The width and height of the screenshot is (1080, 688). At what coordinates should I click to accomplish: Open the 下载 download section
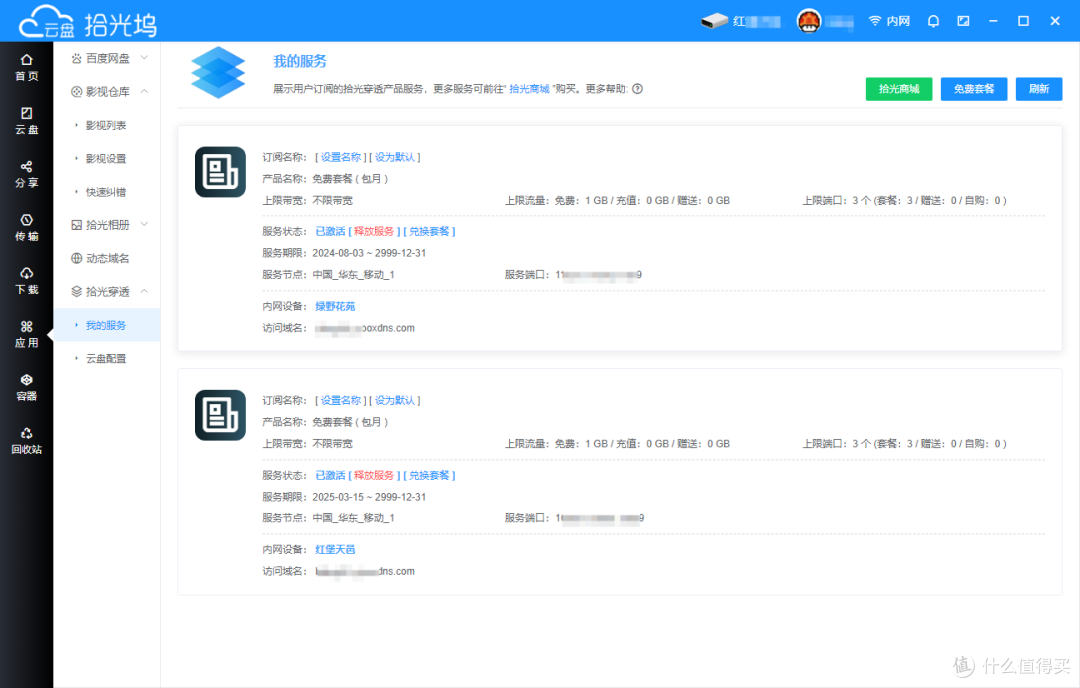tap(26, 281)
